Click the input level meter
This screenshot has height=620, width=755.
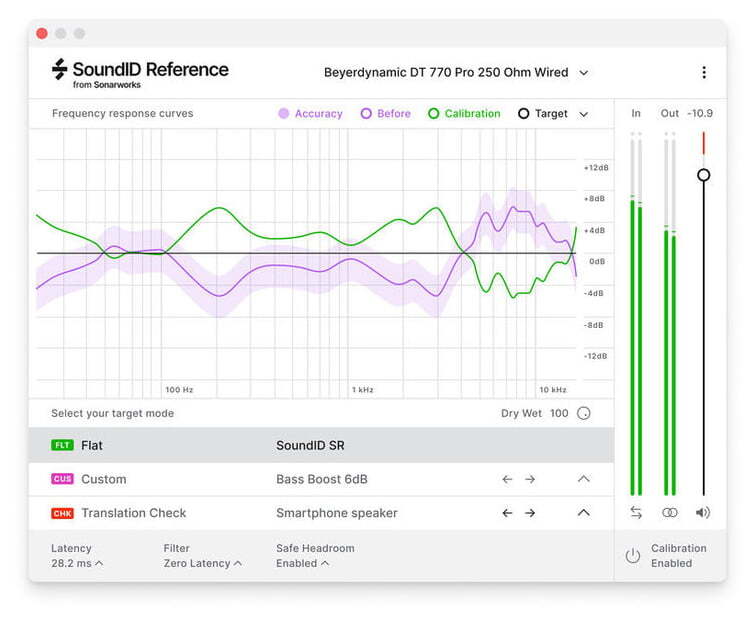636,313
